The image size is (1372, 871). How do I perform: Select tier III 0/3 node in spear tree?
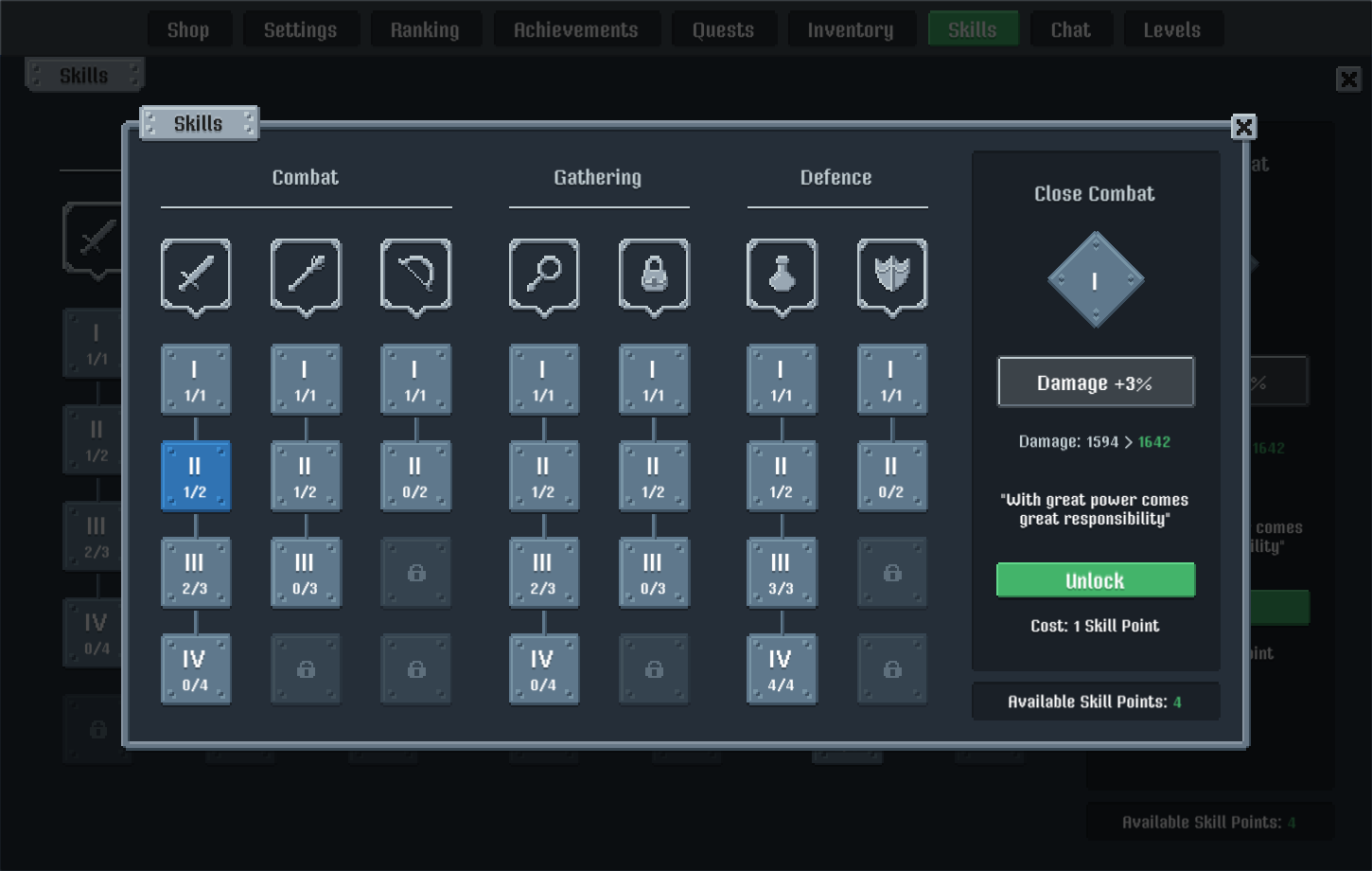(x=306, y=573)
